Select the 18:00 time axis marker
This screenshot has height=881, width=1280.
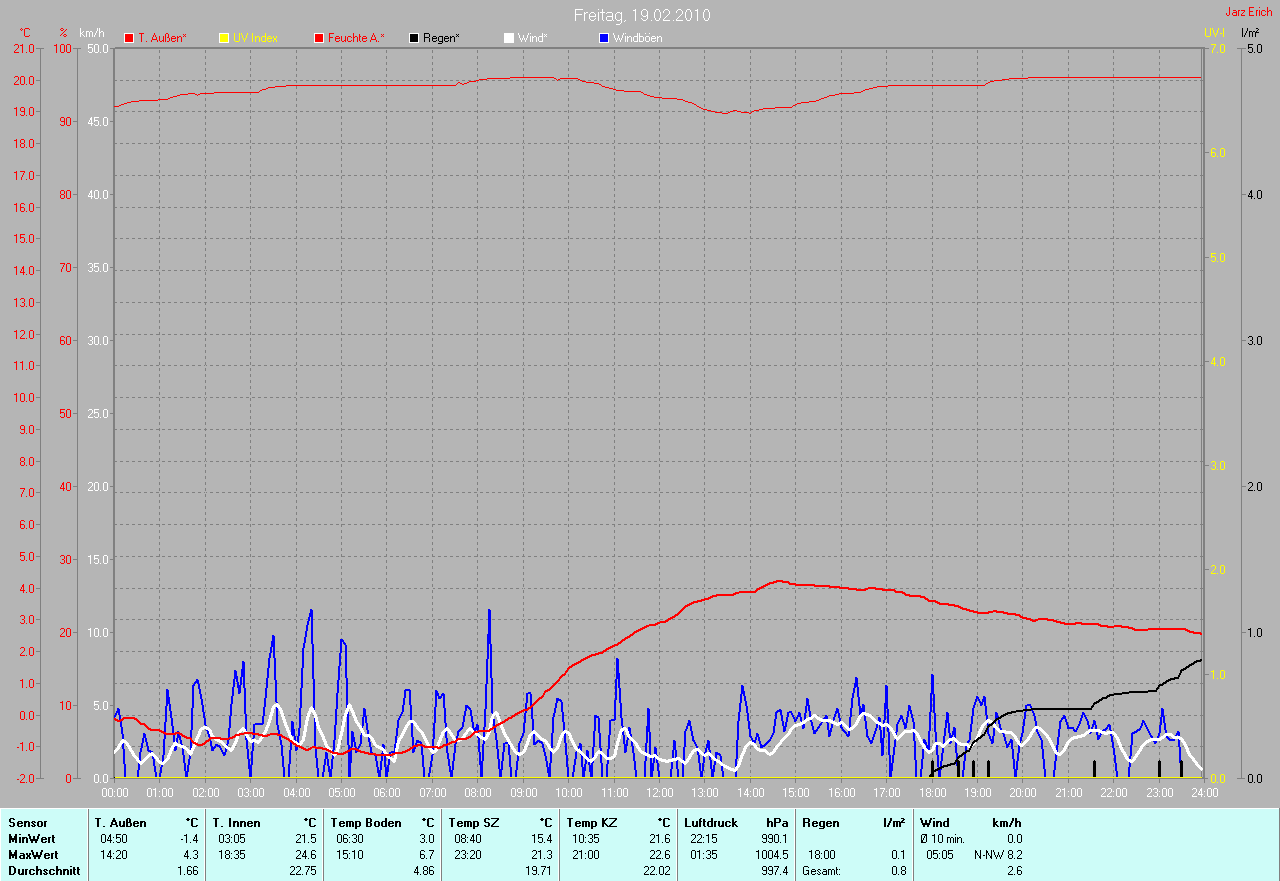(x=932, y=792)
